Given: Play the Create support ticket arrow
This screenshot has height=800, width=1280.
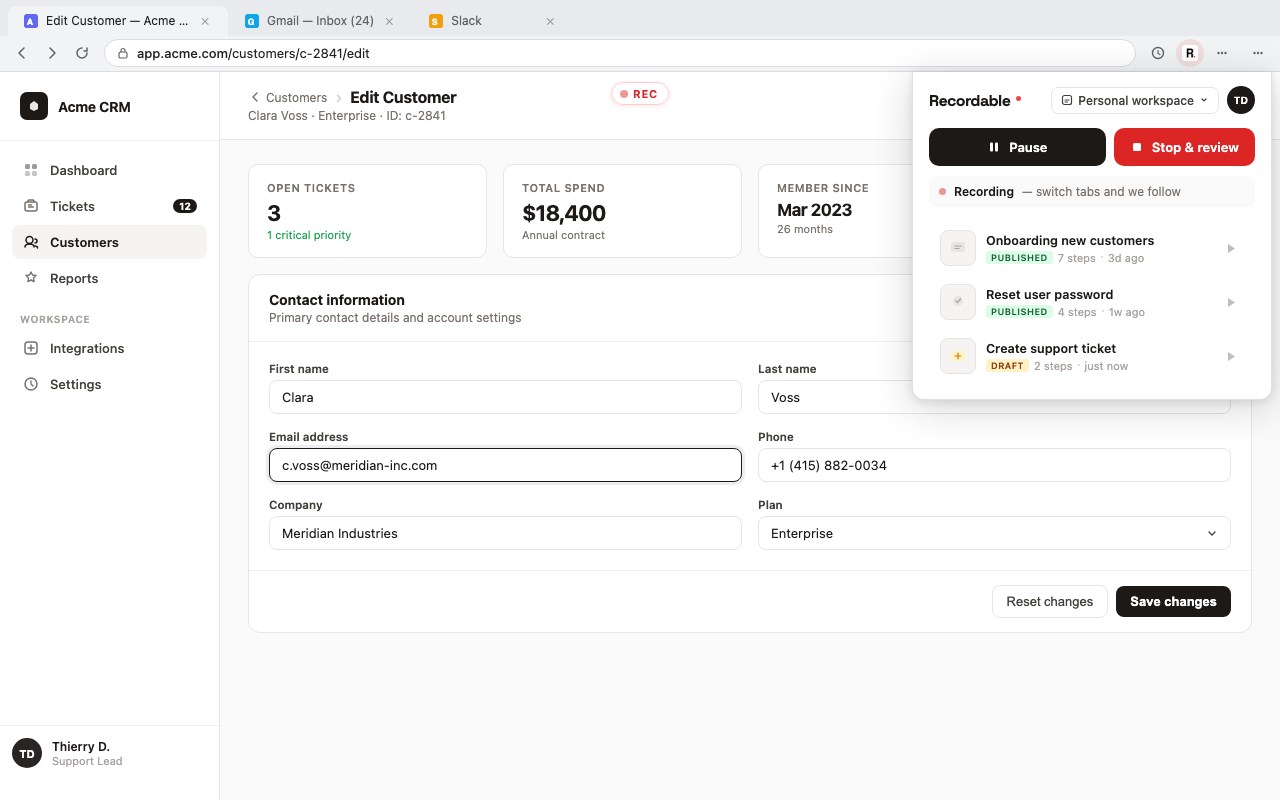Looking at the screenshot, I should point(1231,356).
